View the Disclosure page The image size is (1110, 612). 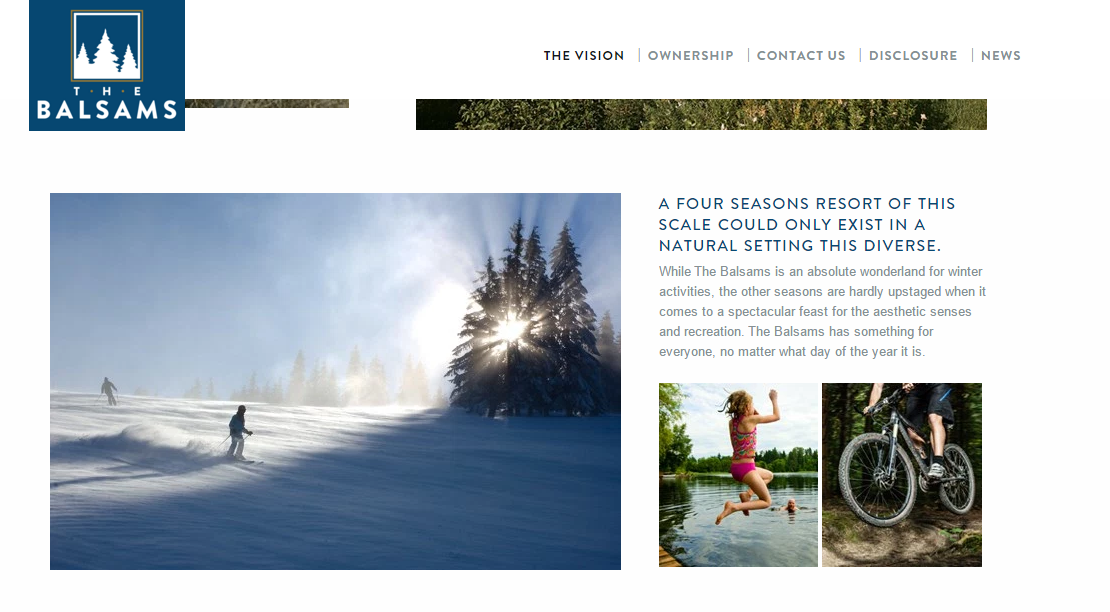(x=912, y=55)
